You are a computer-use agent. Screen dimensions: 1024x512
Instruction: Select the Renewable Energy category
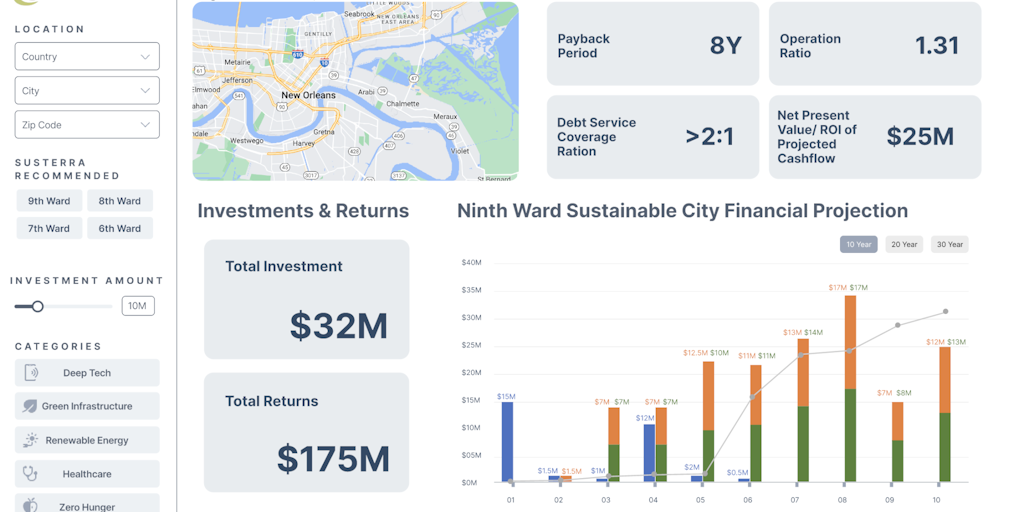point(87,440)
